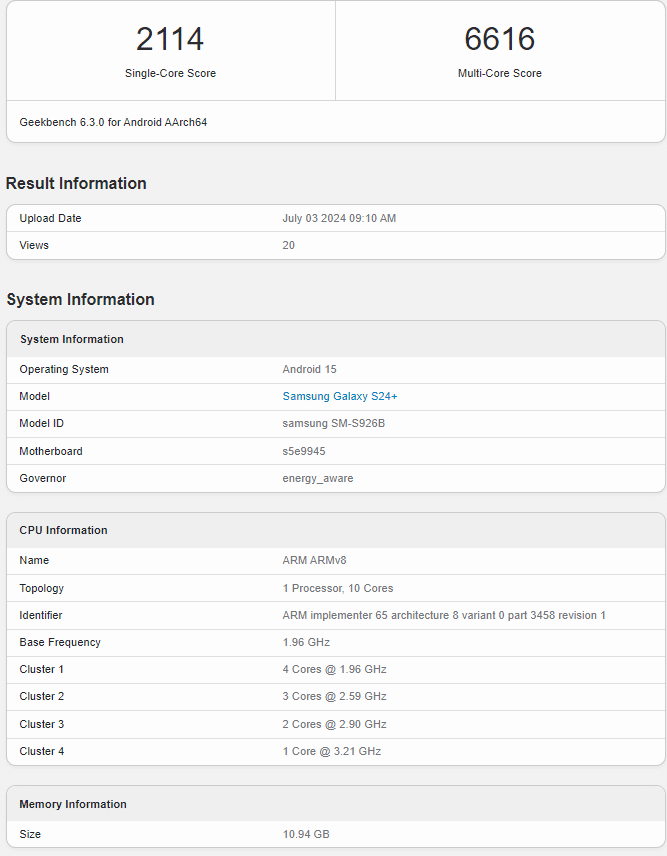Viewport: 667px width, 856px height.
Task: Select topology 1 Processor, 10 Cores
Action: (337, 588)
